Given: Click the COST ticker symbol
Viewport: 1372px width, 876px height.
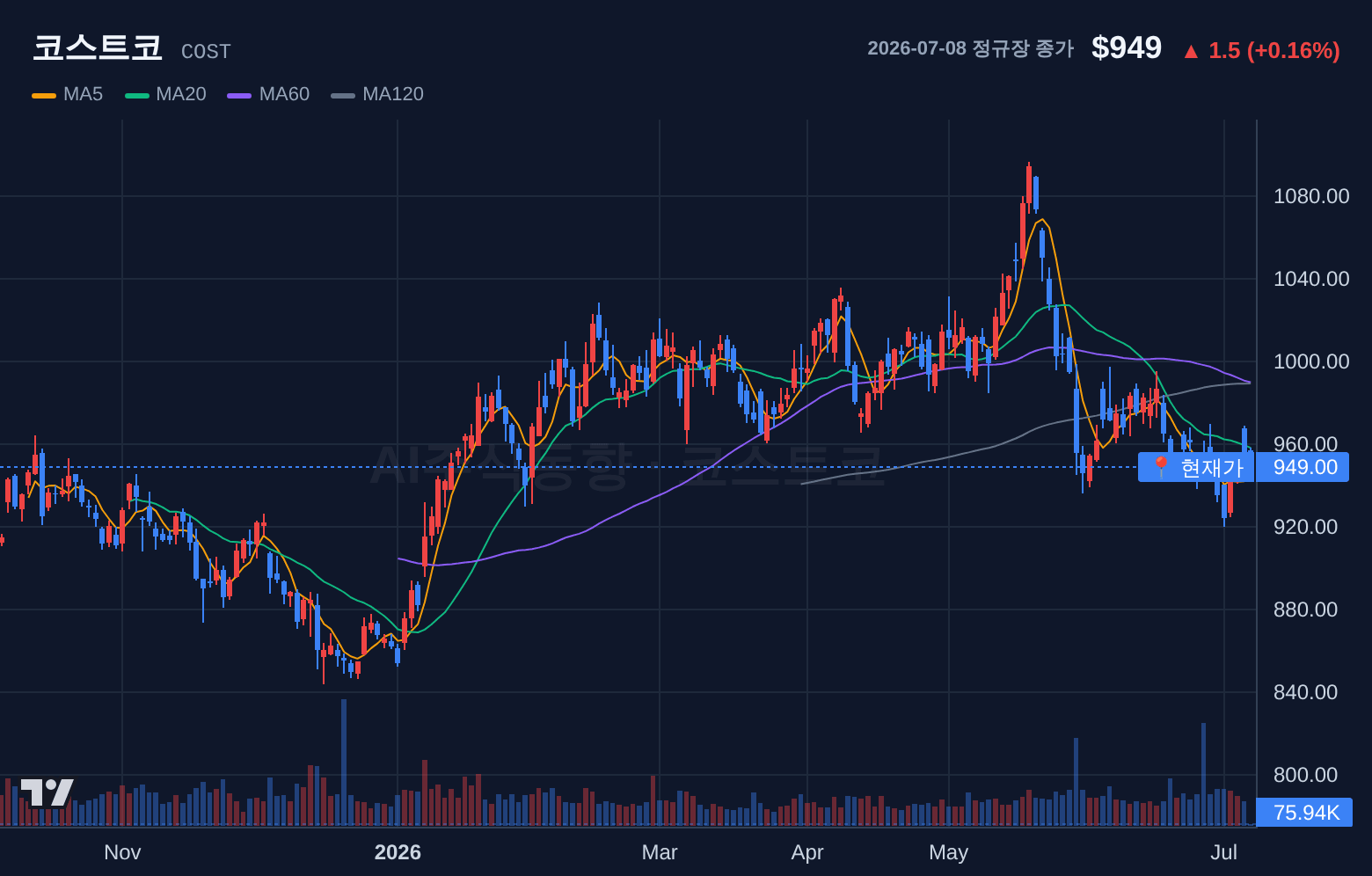Looking at the screenshot, I should point(206,52).
